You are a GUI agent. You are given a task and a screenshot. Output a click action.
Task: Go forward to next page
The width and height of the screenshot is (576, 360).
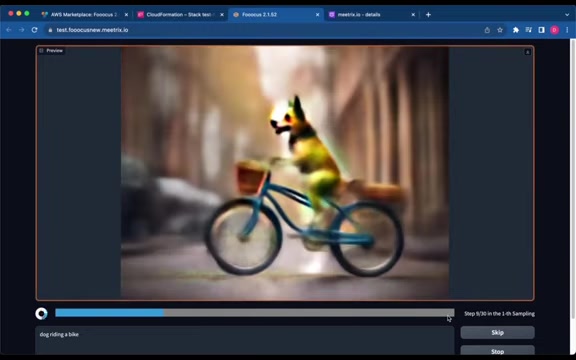(21, 30)
